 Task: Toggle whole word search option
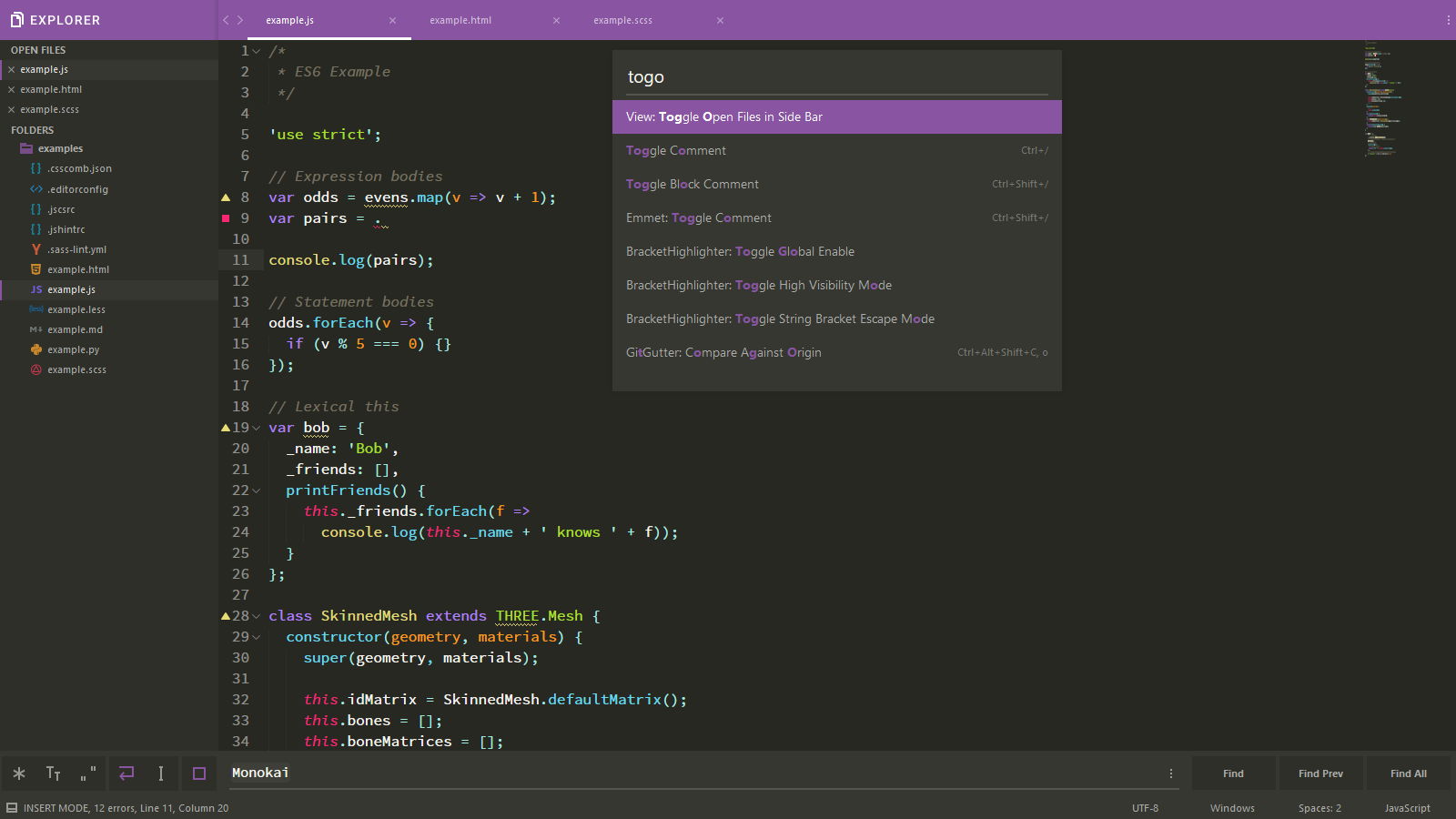coord(88,773)
